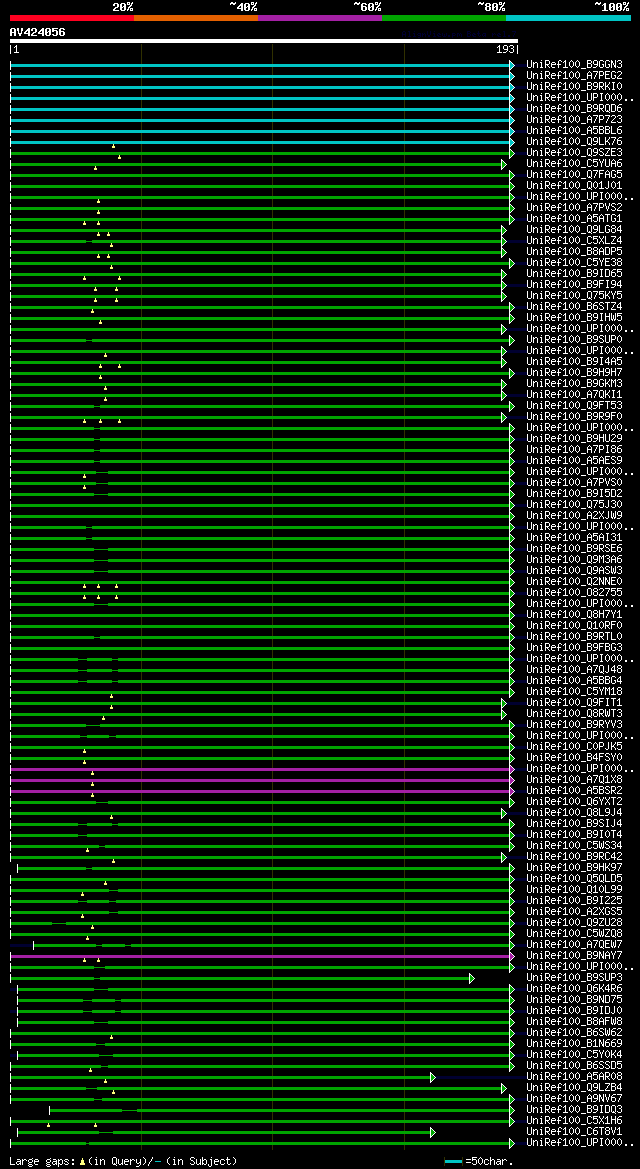Click the cyan =50char. scale sample
The width and height of the screenshot is (640, 1169).
point(453,1162)
